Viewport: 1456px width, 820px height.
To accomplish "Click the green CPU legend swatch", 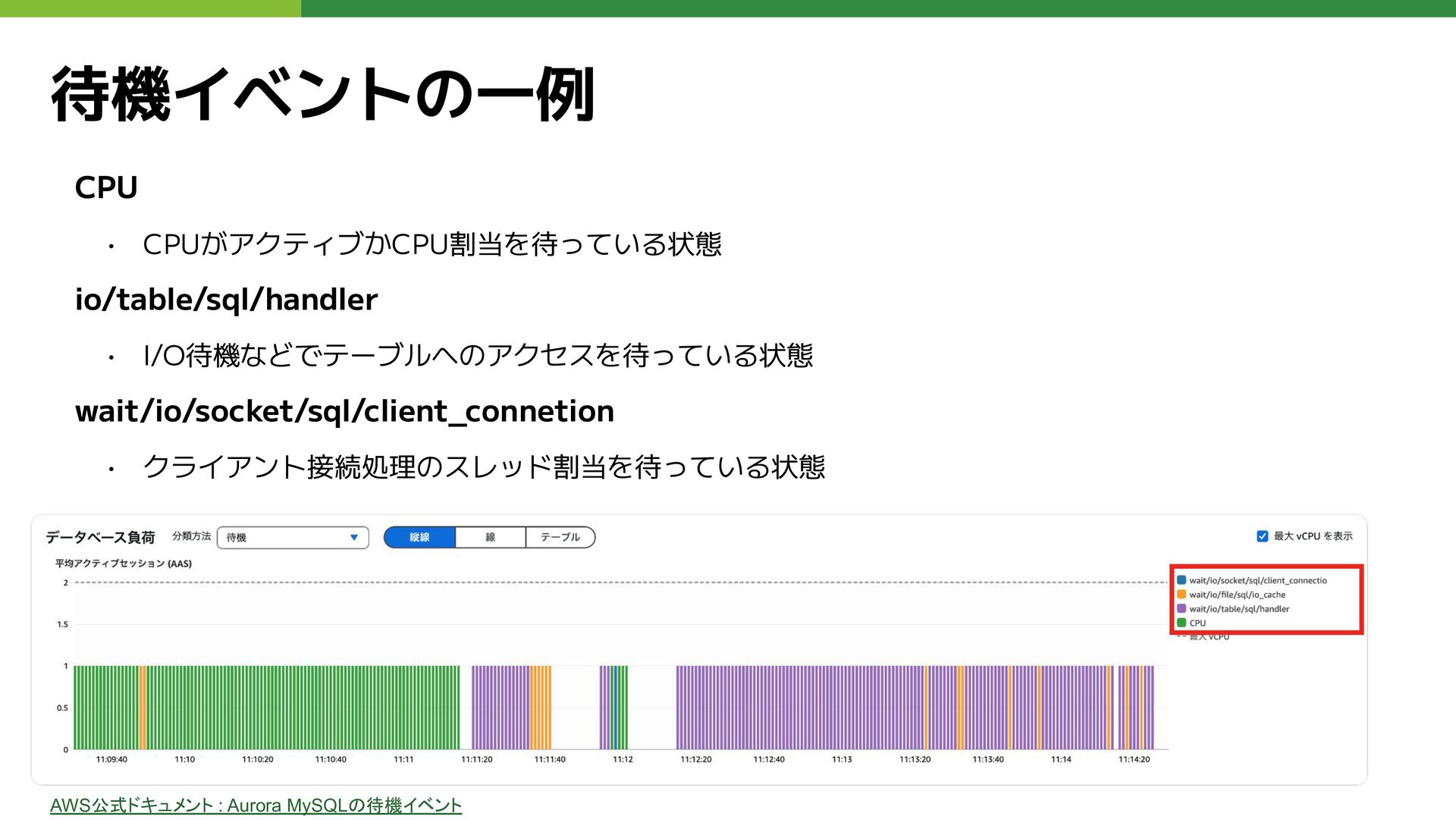I will point(1181,623).
